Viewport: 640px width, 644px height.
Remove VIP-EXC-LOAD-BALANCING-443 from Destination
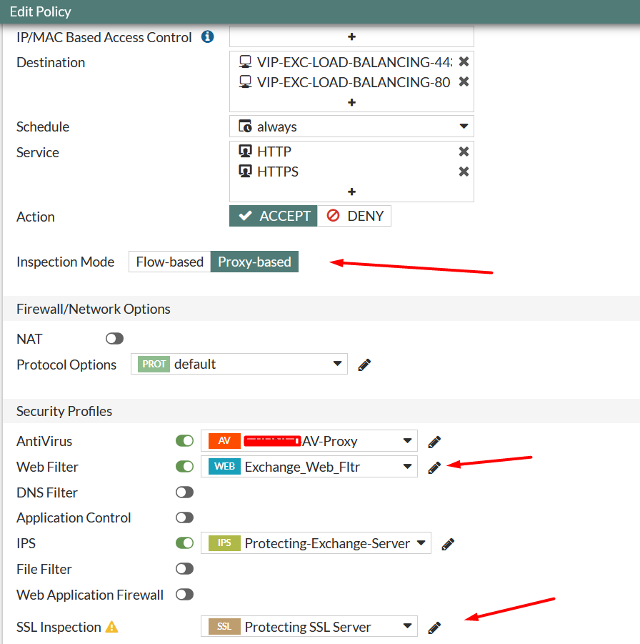coord(464,62)
